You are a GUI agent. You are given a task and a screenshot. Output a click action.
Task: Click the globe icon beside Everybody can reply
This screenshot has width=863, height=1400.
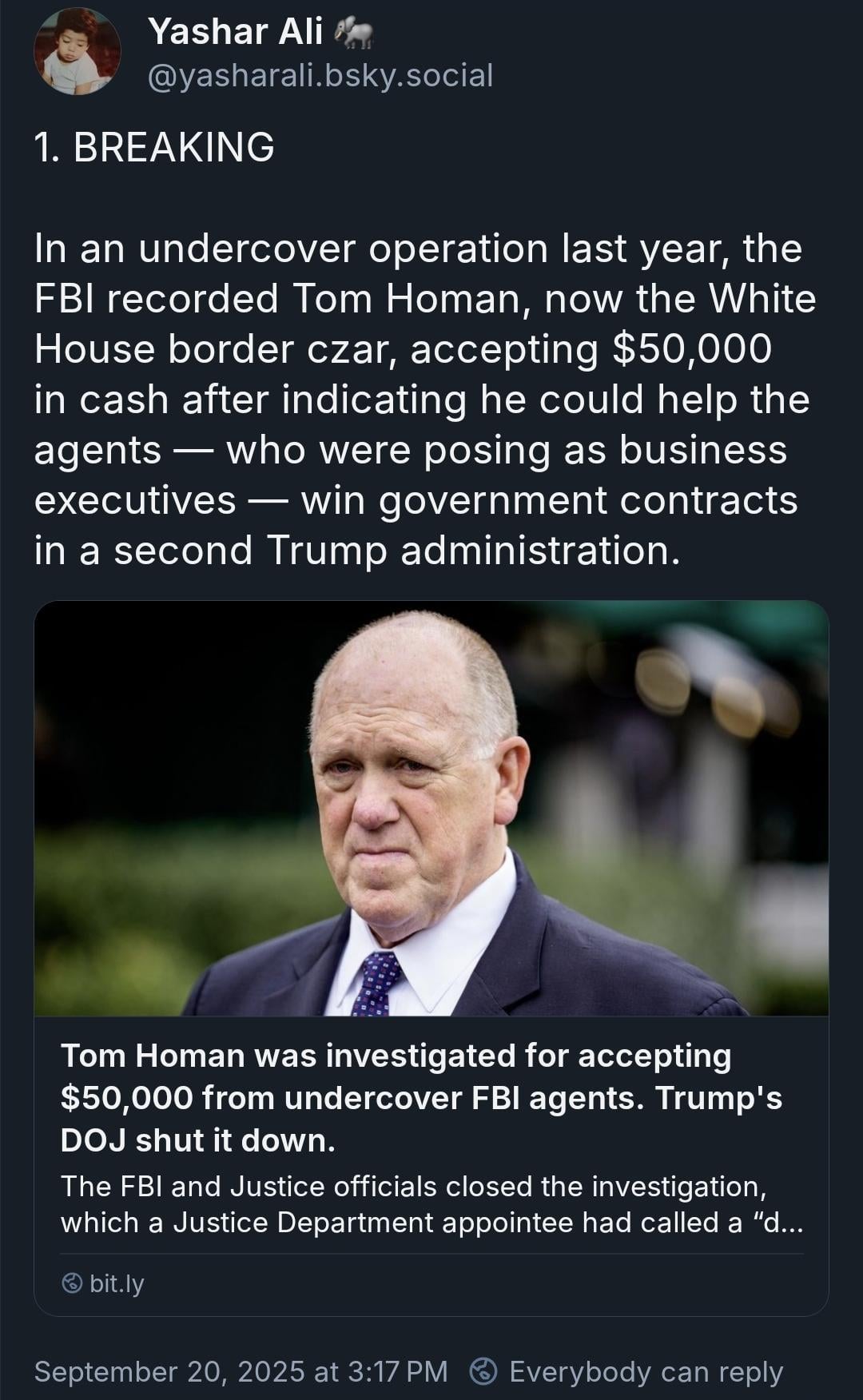[x=483, y=1371]
